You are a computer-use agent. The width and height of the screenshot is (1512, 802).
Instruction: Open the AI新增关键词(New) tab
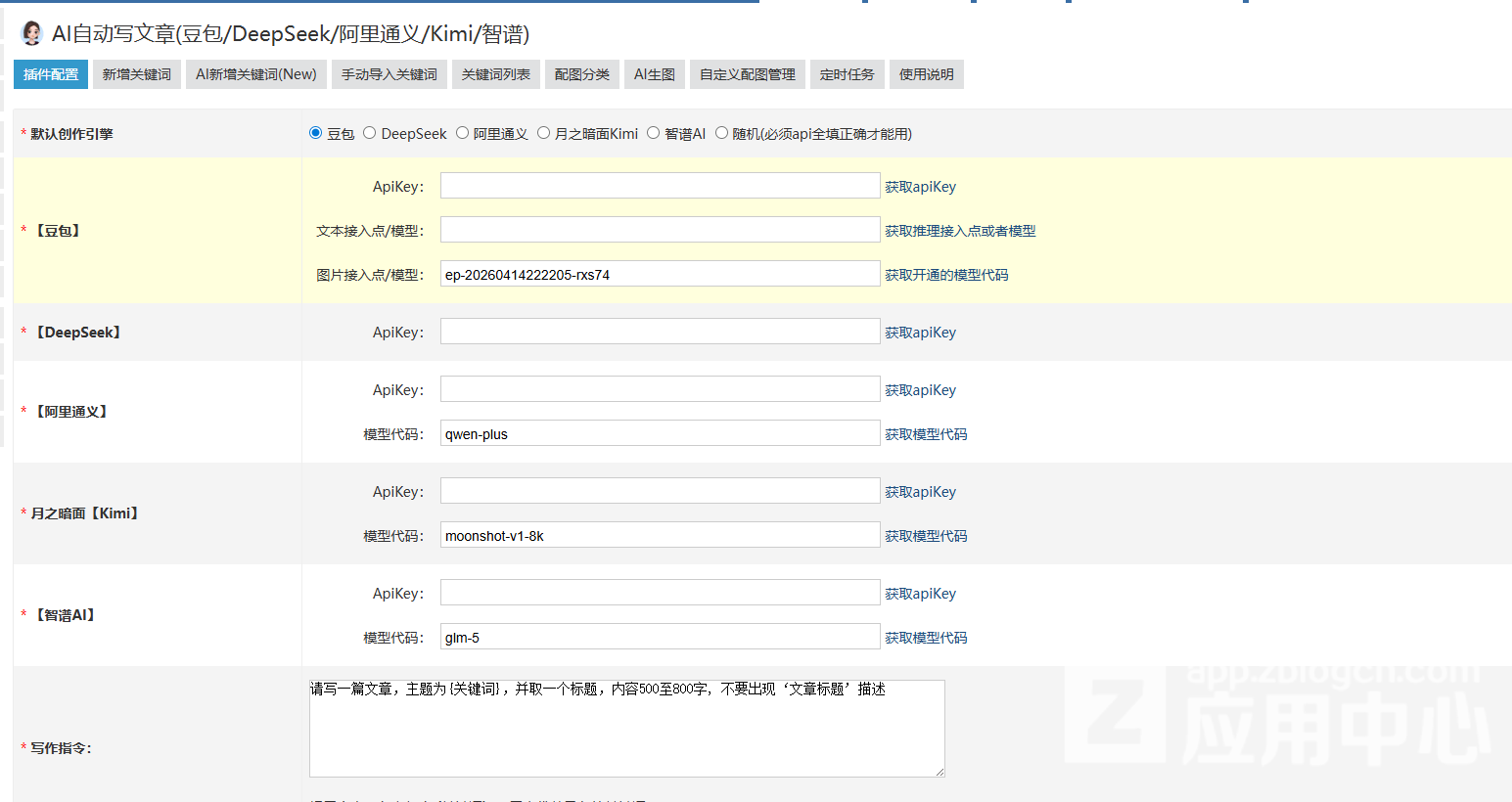[x=256, y=74]
